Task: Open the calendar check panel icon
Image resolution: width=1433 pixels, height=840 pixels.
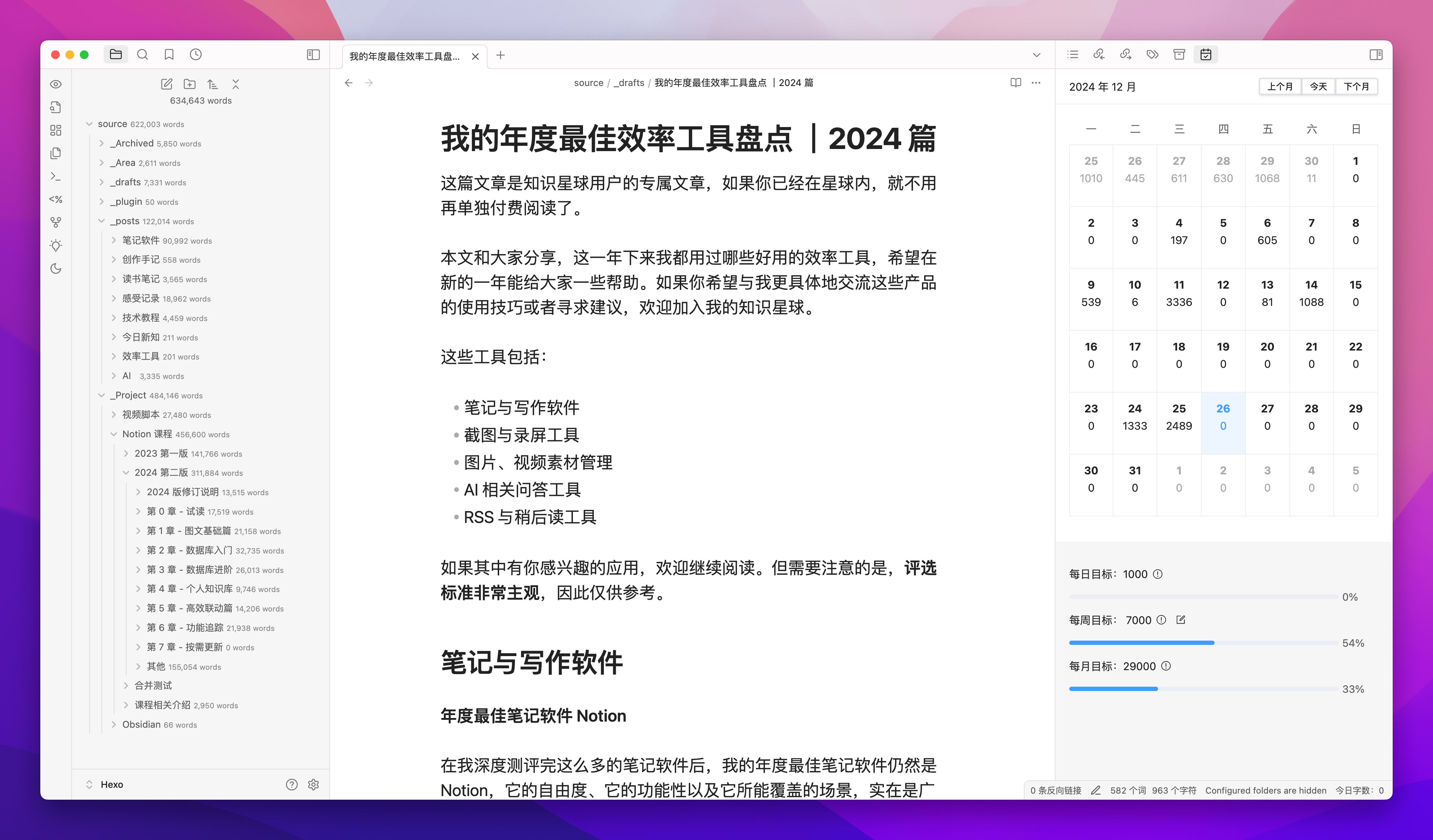Action: point(1206,55)
